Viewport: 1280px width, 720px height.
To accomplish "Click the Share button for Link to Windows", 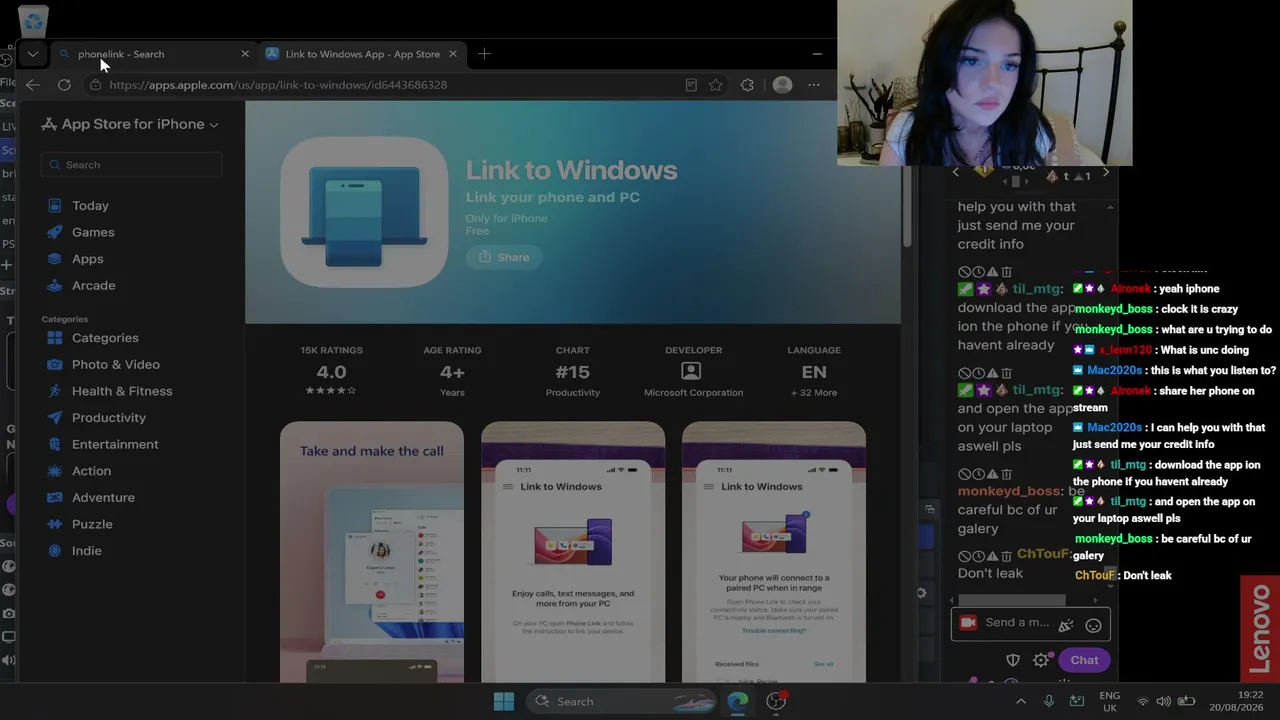I will pos(504,257).
